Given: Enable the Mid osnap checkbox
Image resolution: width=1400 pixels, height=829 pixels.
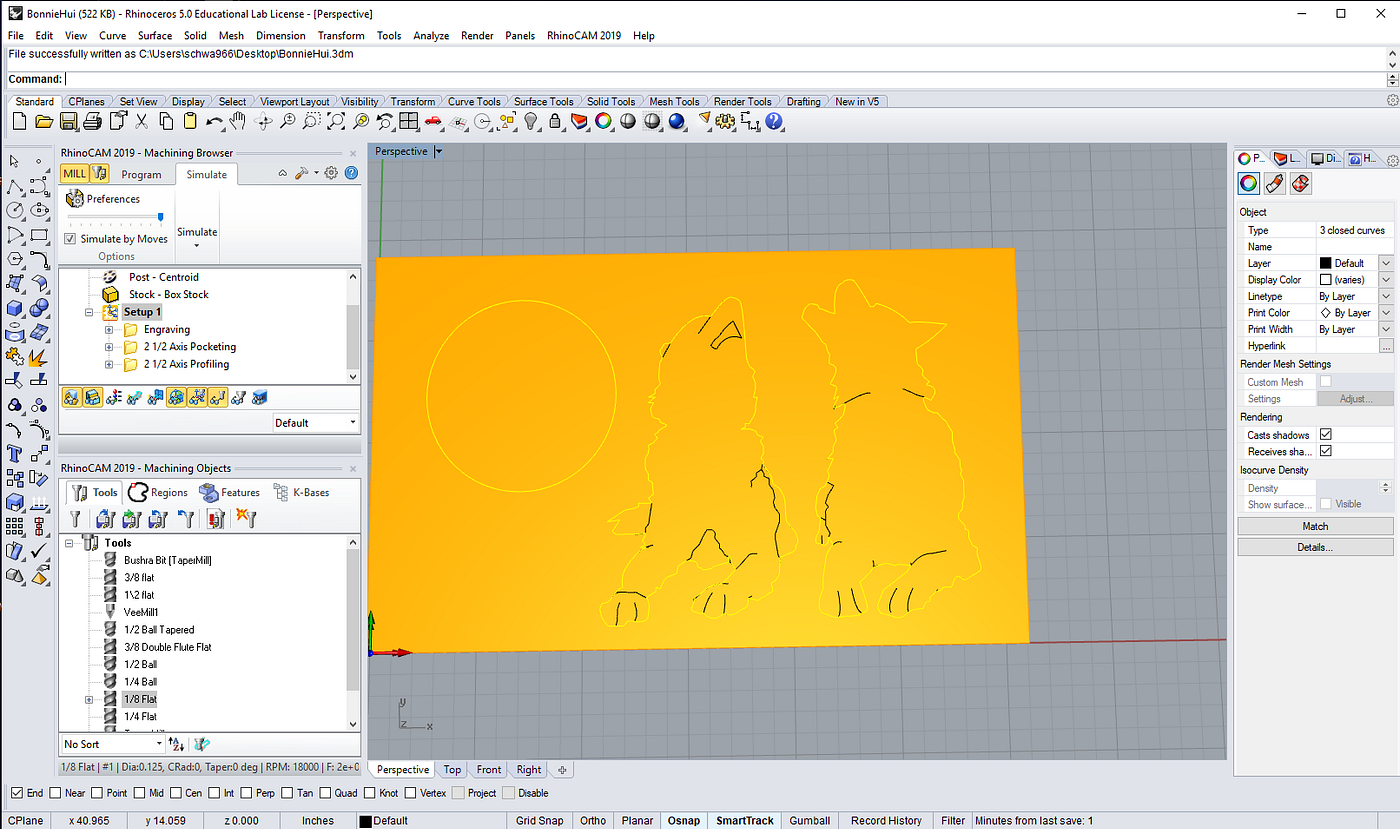Looking at the screenshot, I should tap(138, 793).
